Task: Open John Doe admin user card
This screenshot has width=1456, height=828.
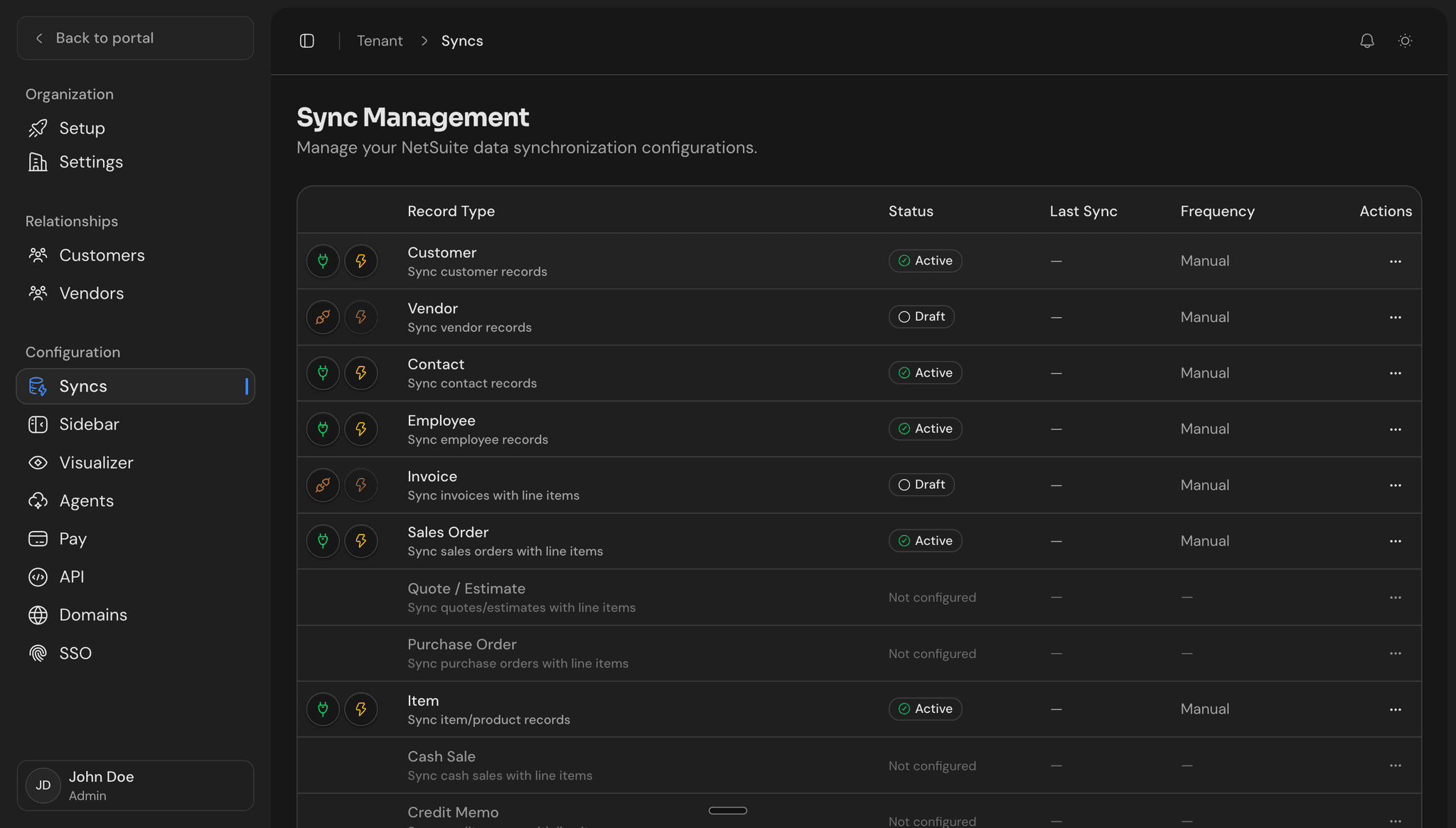Action: (135, 785)
